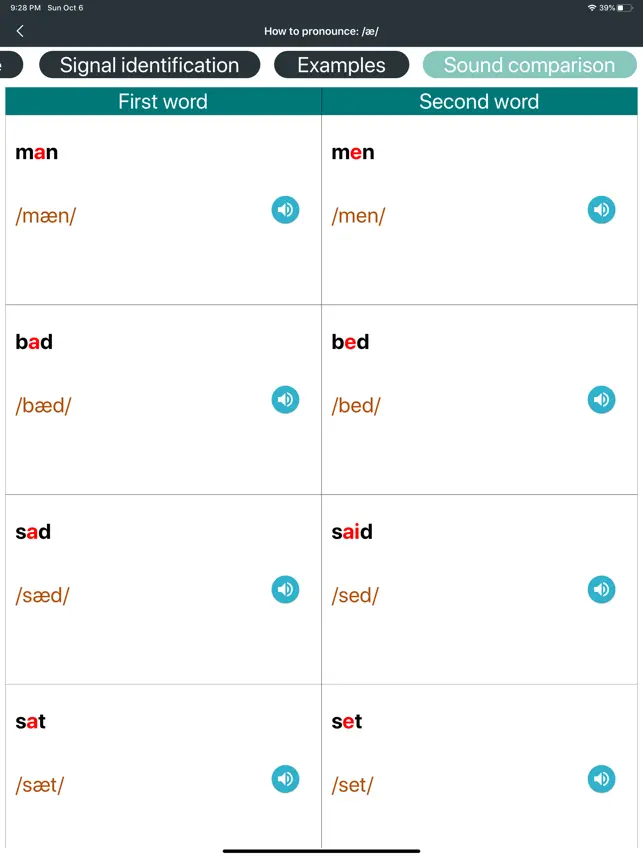Listen to the word "said"
Viewport: 643px width, 858px height.
[601, 590]
